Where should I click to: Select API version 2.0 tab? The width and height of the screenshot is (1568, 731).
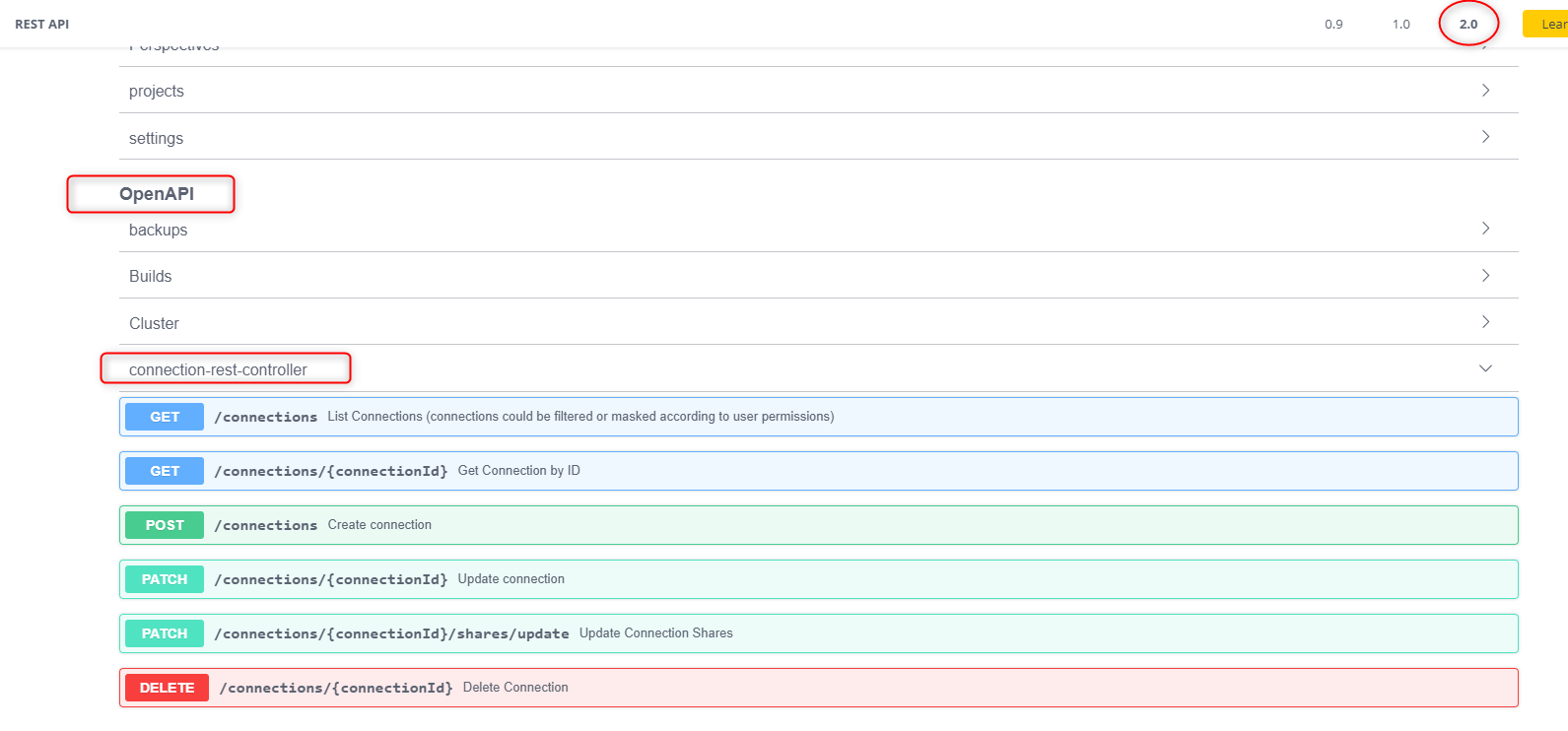[1467, 25]
